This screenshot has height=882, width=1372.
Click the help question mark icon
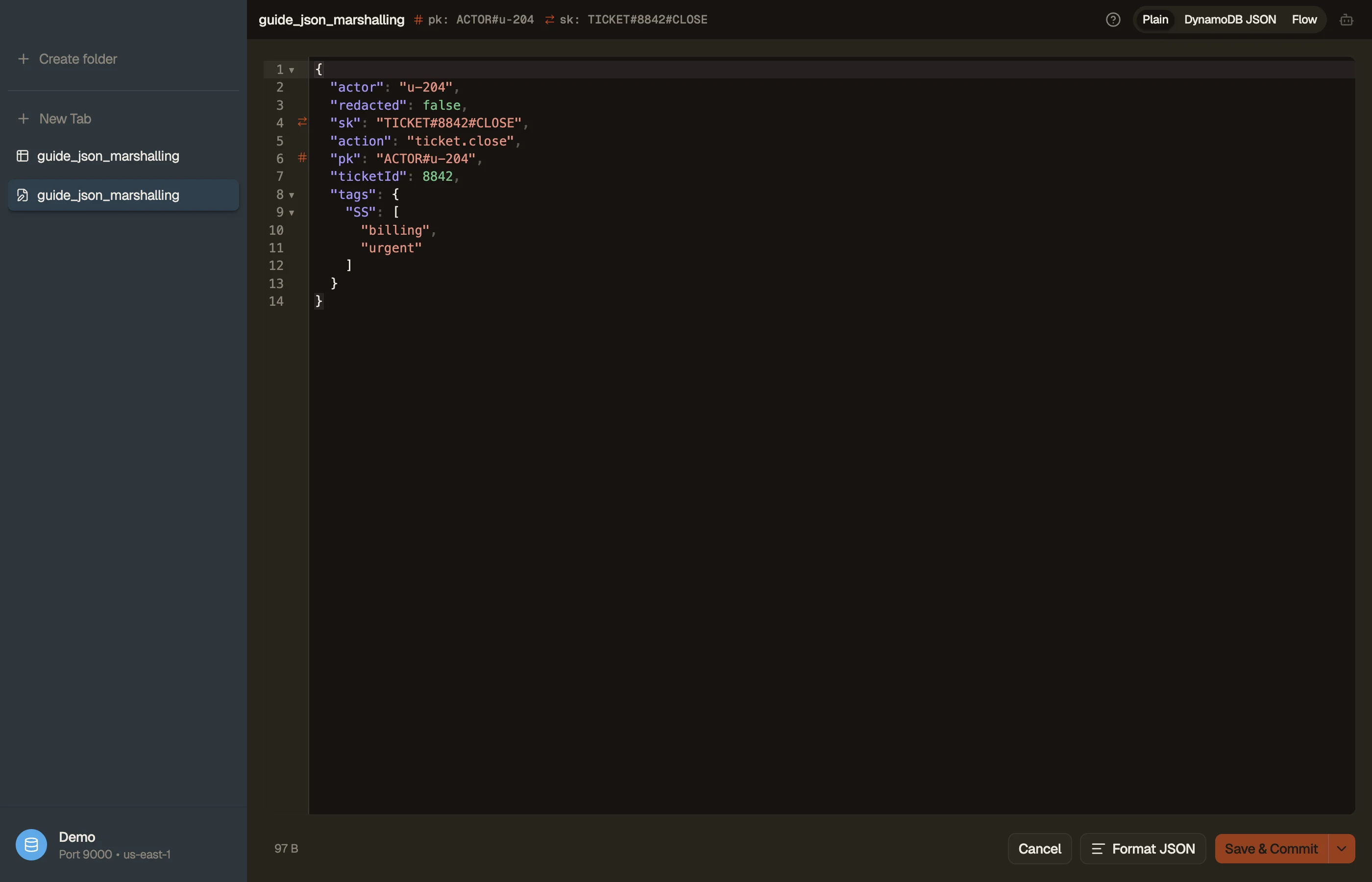[1113, 20]
